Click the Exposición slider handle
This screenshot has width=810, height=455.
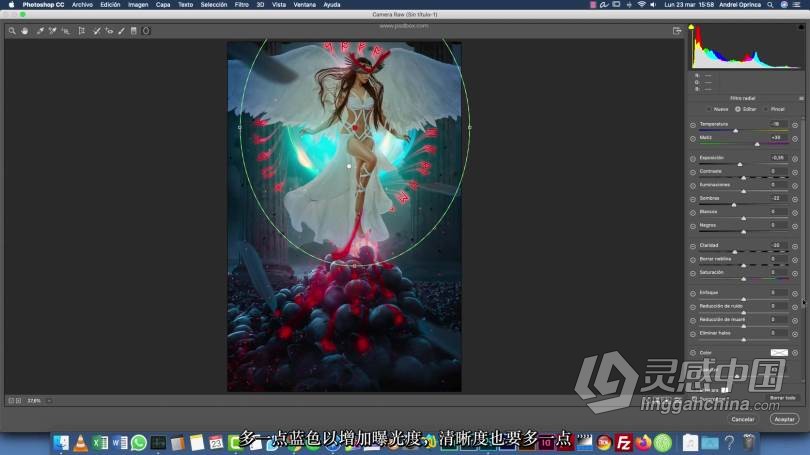(x=740, y=164)
